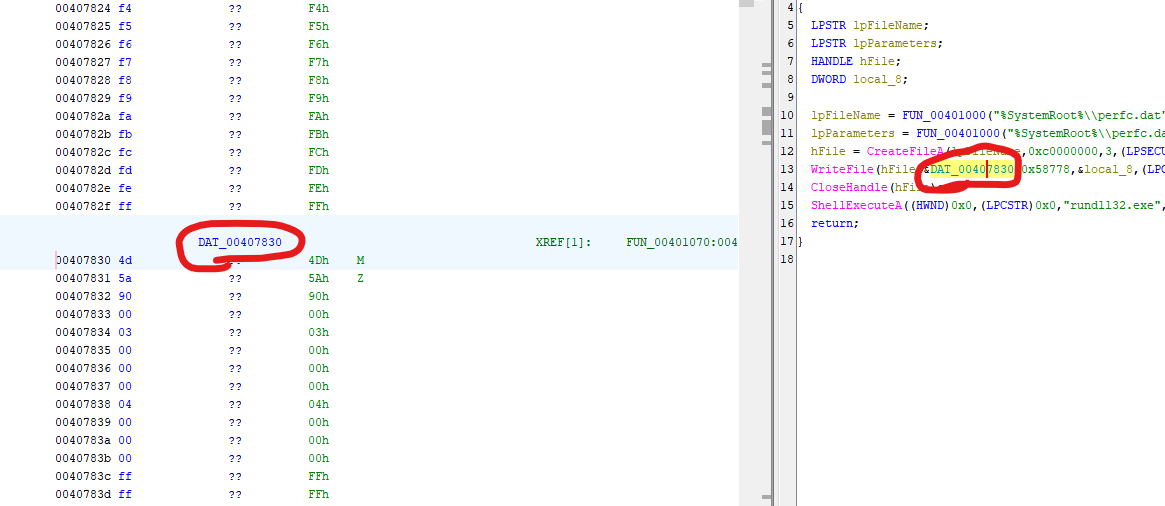This screenshot has width=1165, height=506.
Task: Click the listing vertical scrollbar thumb at top
Action: [746, 4]
